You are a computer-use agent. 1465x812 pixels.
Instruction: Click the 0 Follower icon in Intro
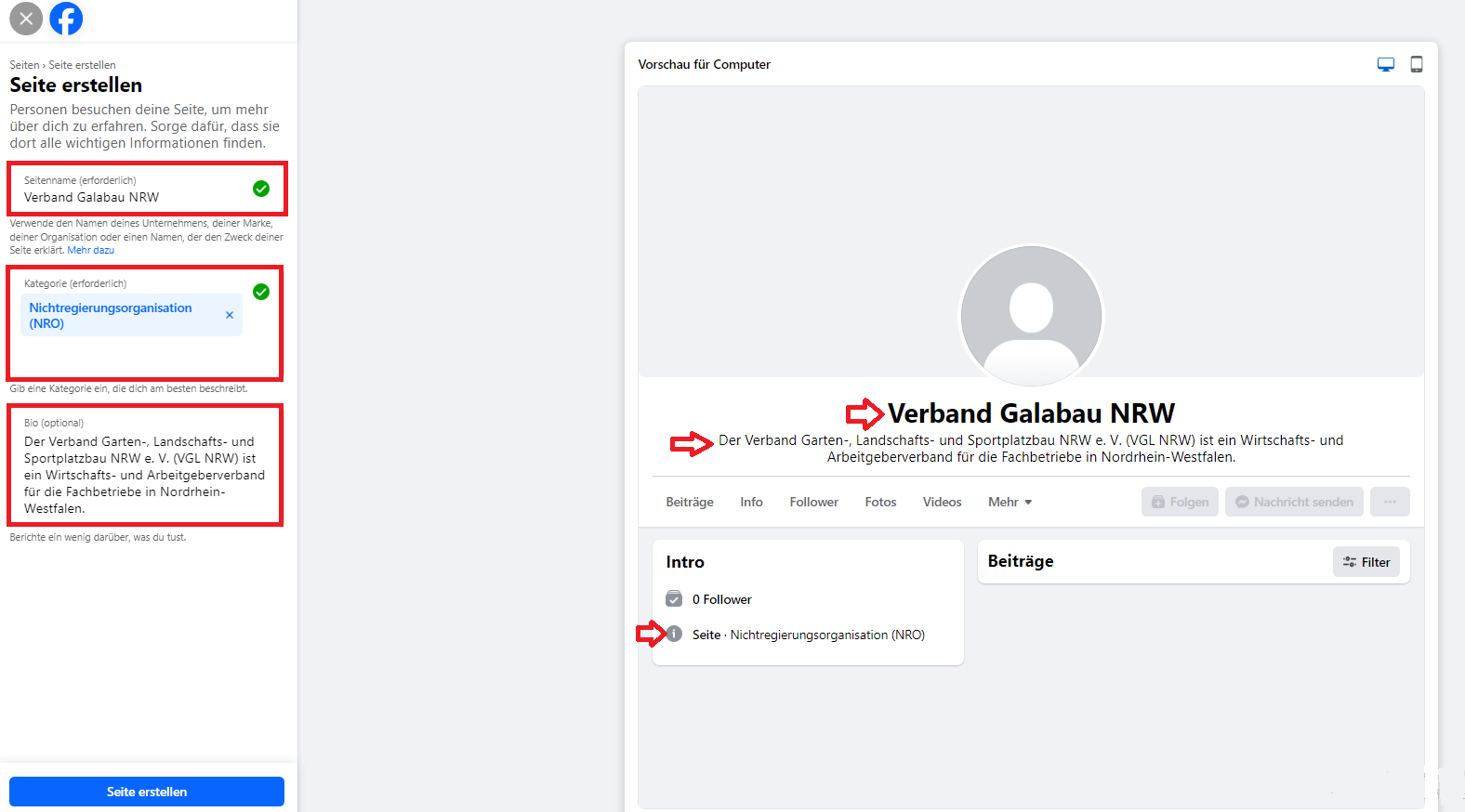coord(674,598)
